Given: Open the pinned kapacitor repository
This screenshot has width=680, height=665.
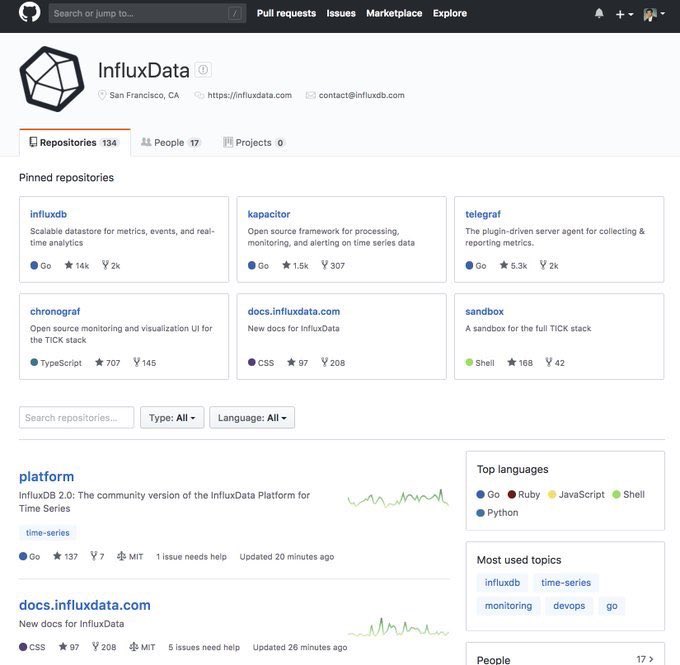Looking at the screenshot, I should coord(268,214).
